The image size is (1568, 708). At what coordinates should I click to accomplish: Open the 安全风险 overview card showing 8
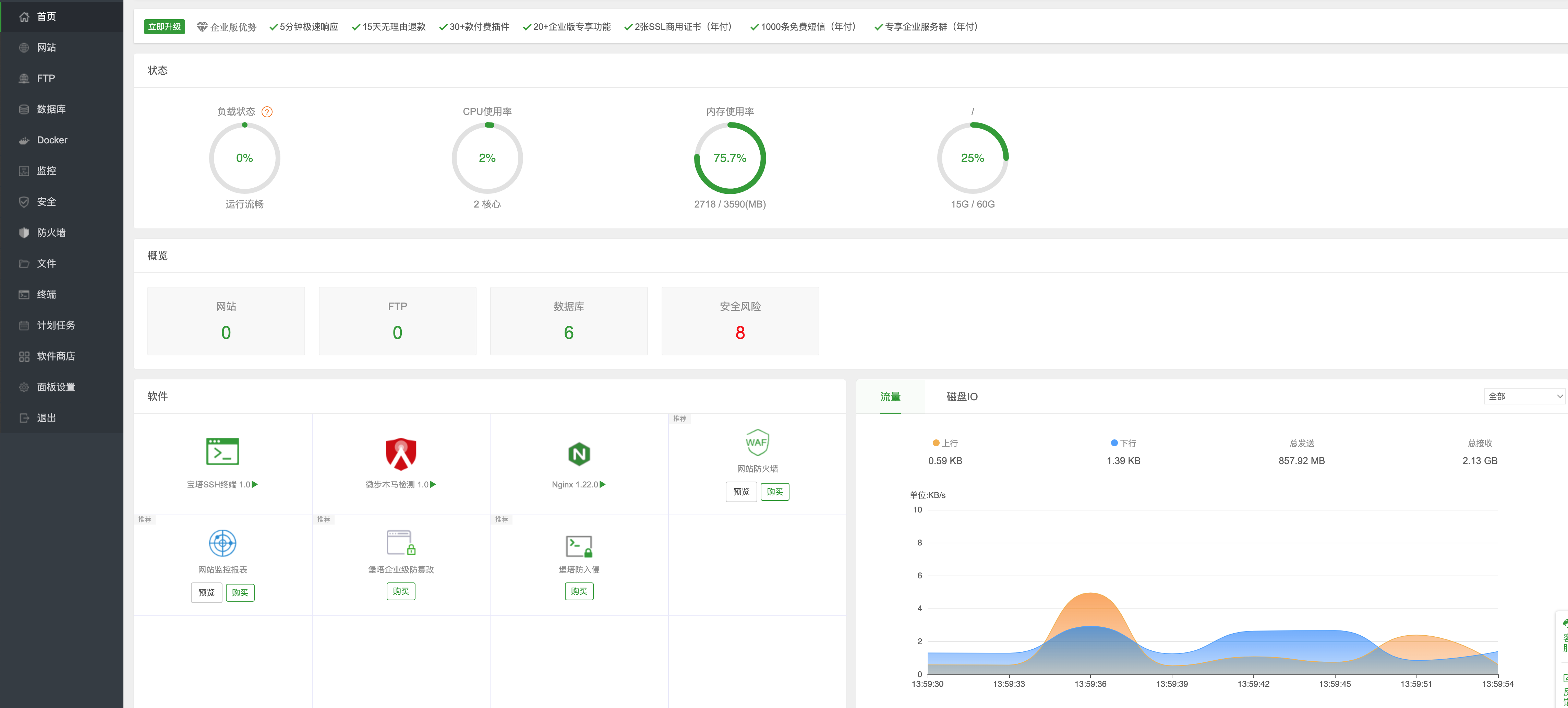tap(739, 321)
